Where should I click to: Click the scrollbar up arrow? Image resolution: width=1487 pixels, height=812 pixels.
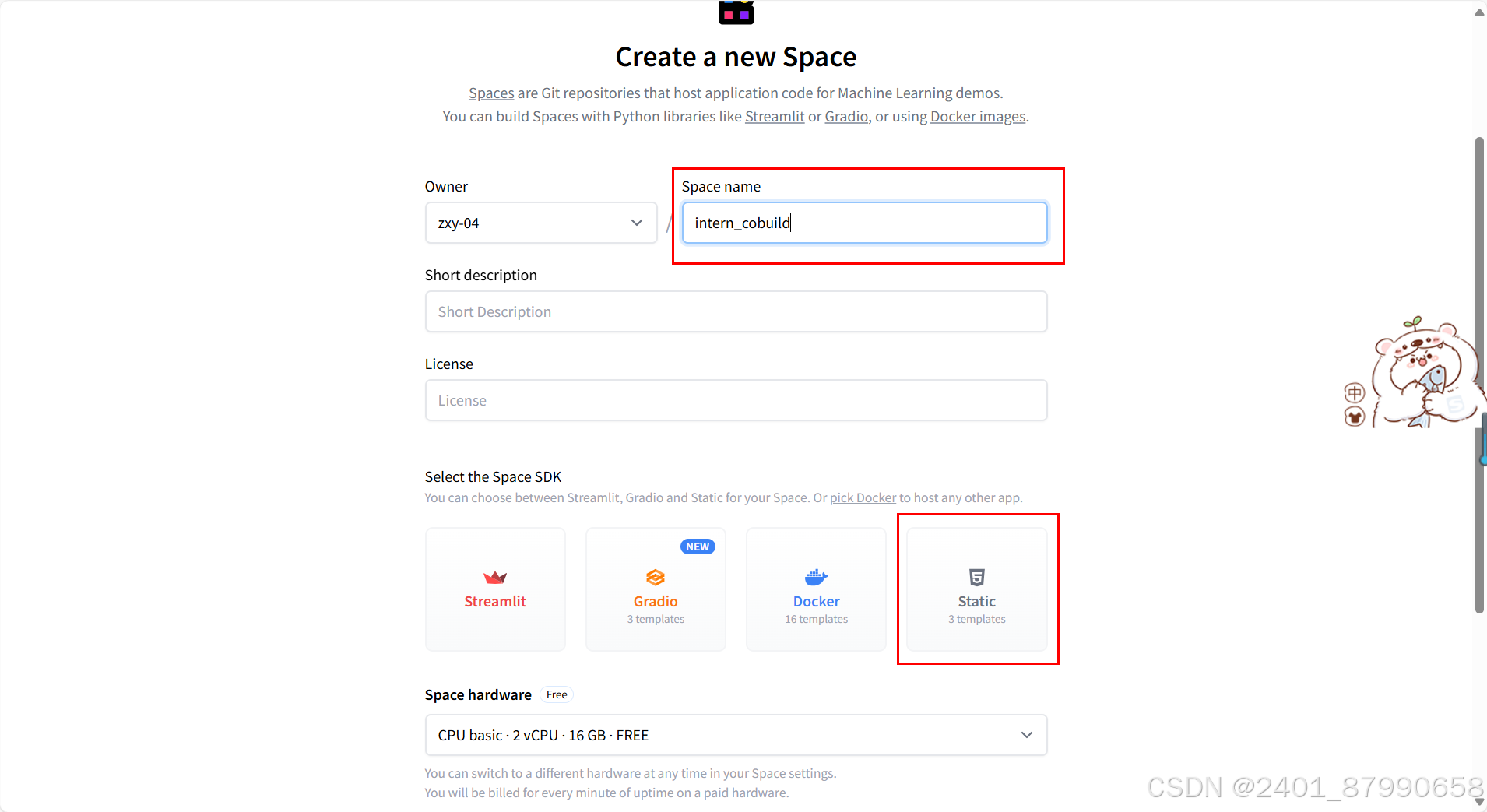1479,12
